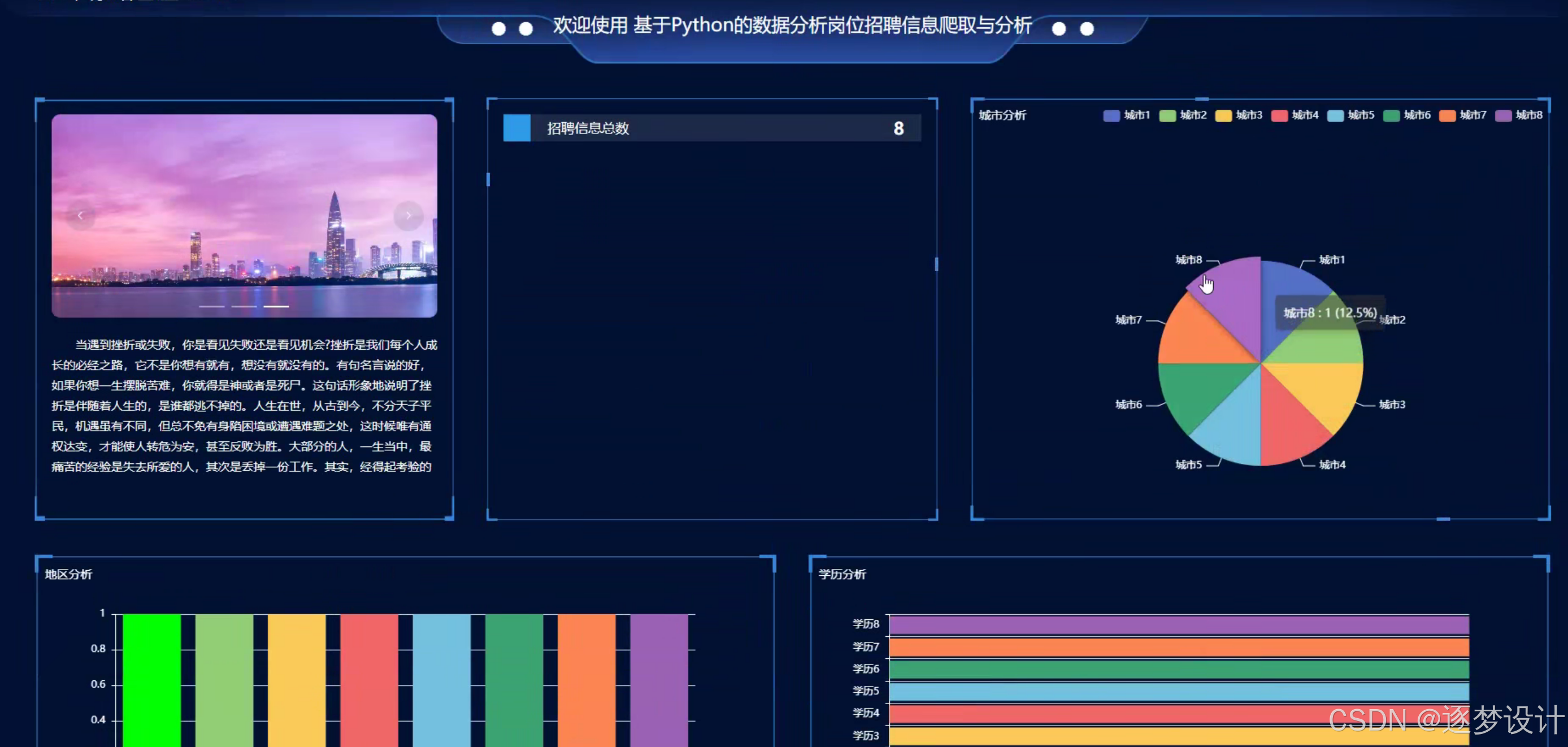Screen dimensions: 1568x747
Task: Click the 地区分析 chart title
Action: (x=68, y=574)
